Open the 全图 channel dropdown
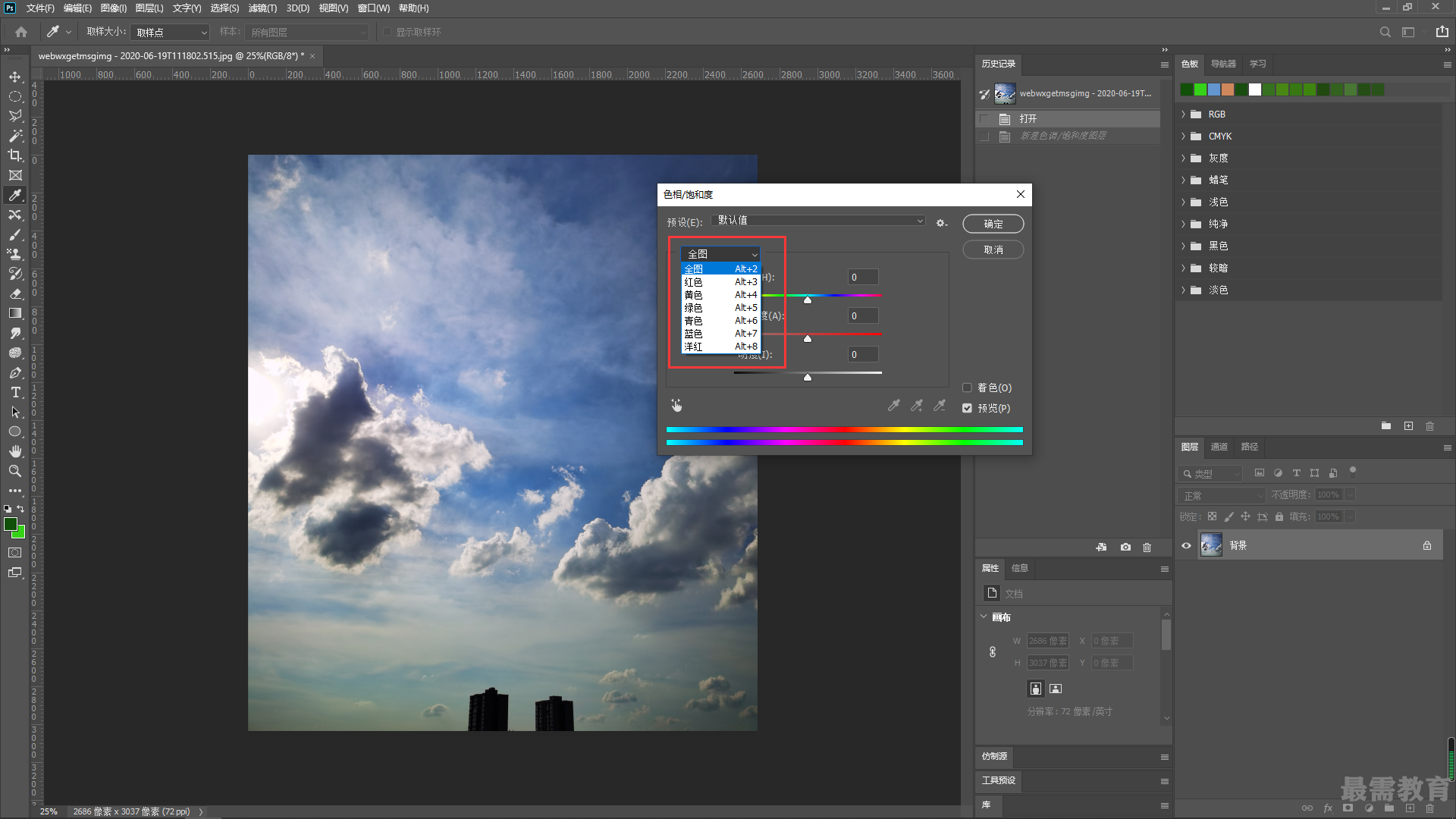Screen dimensions: 1456x819 pos(720,254)
